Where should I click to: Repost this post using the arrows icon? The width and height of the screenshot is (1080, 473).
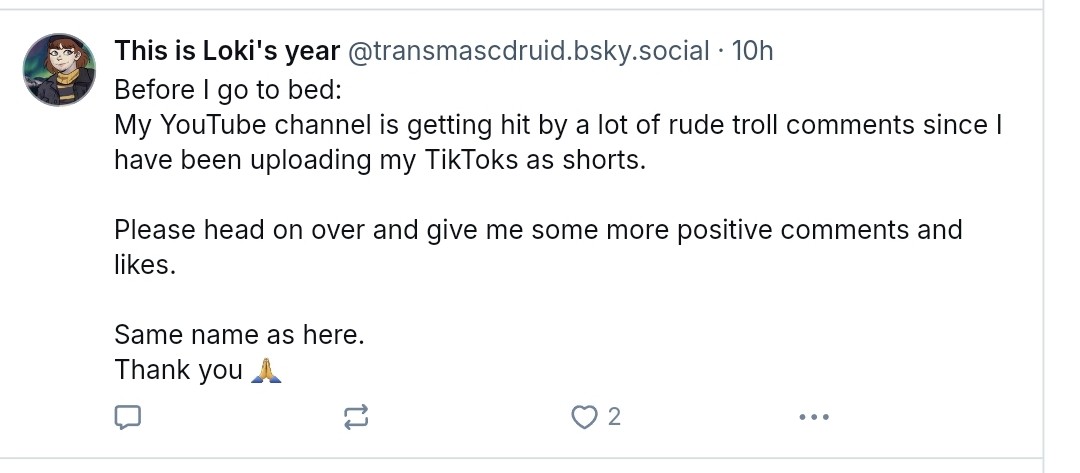(x=356, y=417)
